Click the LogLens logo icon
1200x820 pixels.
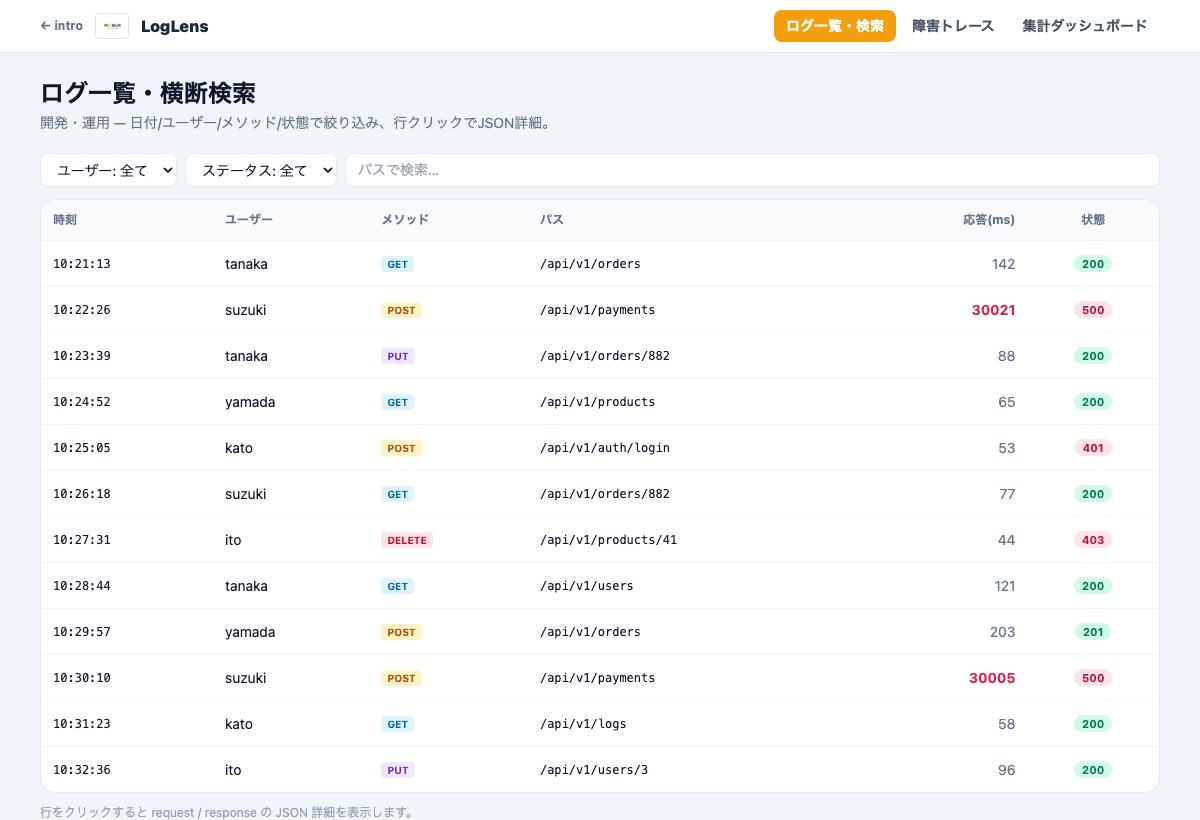(x=112, y=26)
